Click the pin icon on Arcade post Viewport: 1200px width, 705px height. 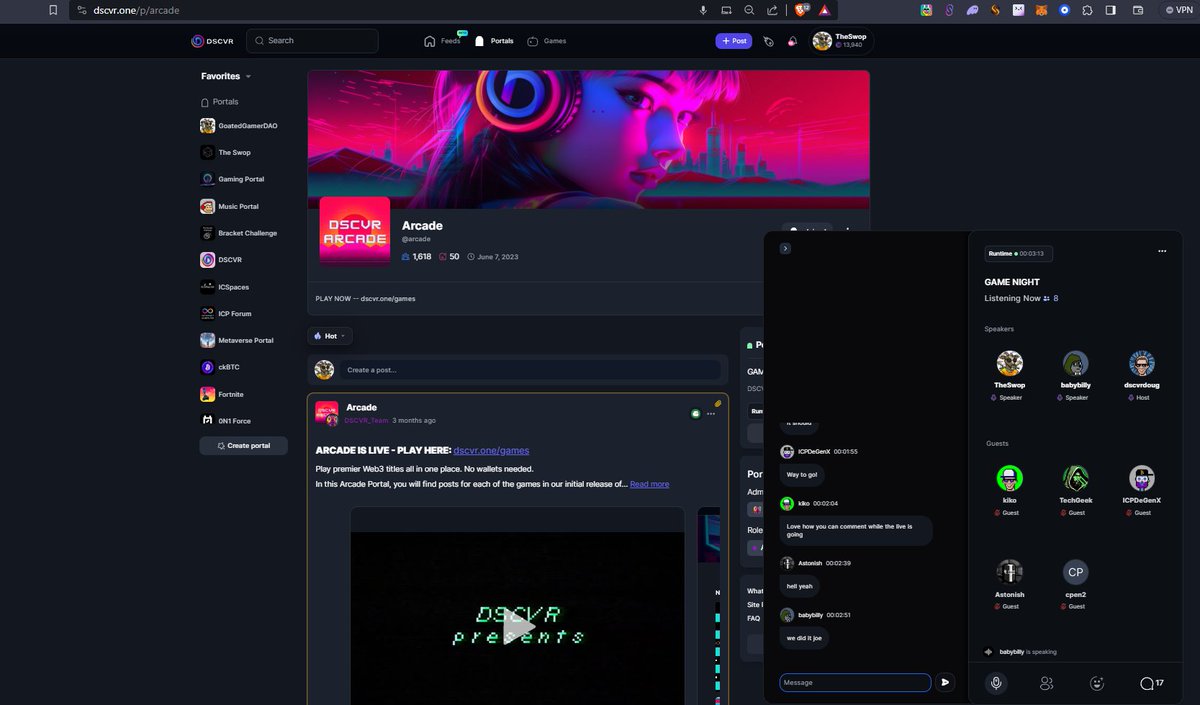coord(717,403)
